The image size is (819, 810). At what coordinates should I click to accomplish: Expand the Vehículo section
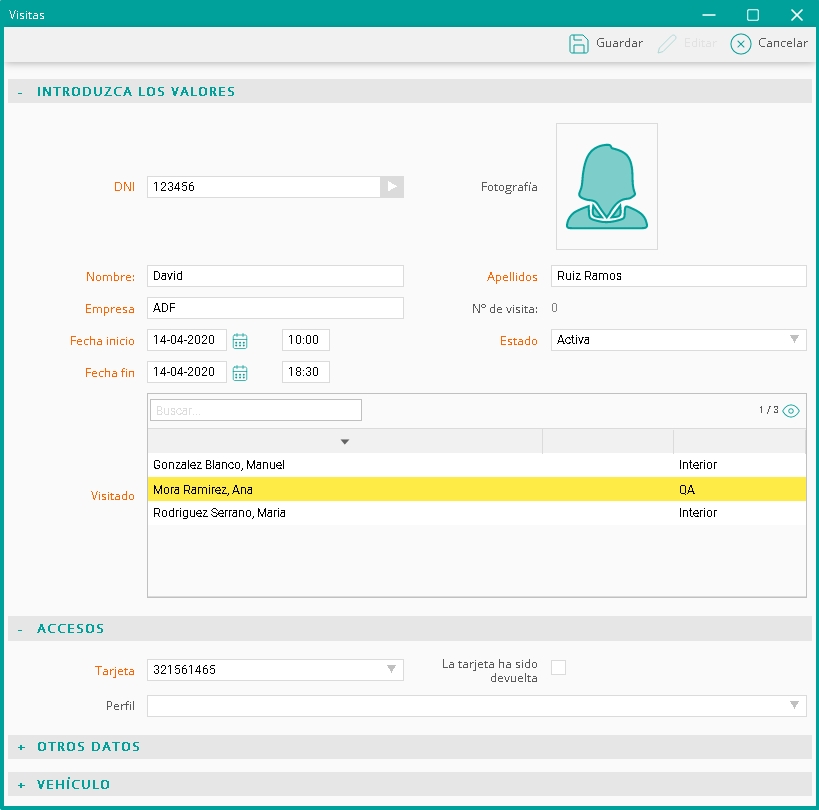pyautogui.click(x=21, y=785)
